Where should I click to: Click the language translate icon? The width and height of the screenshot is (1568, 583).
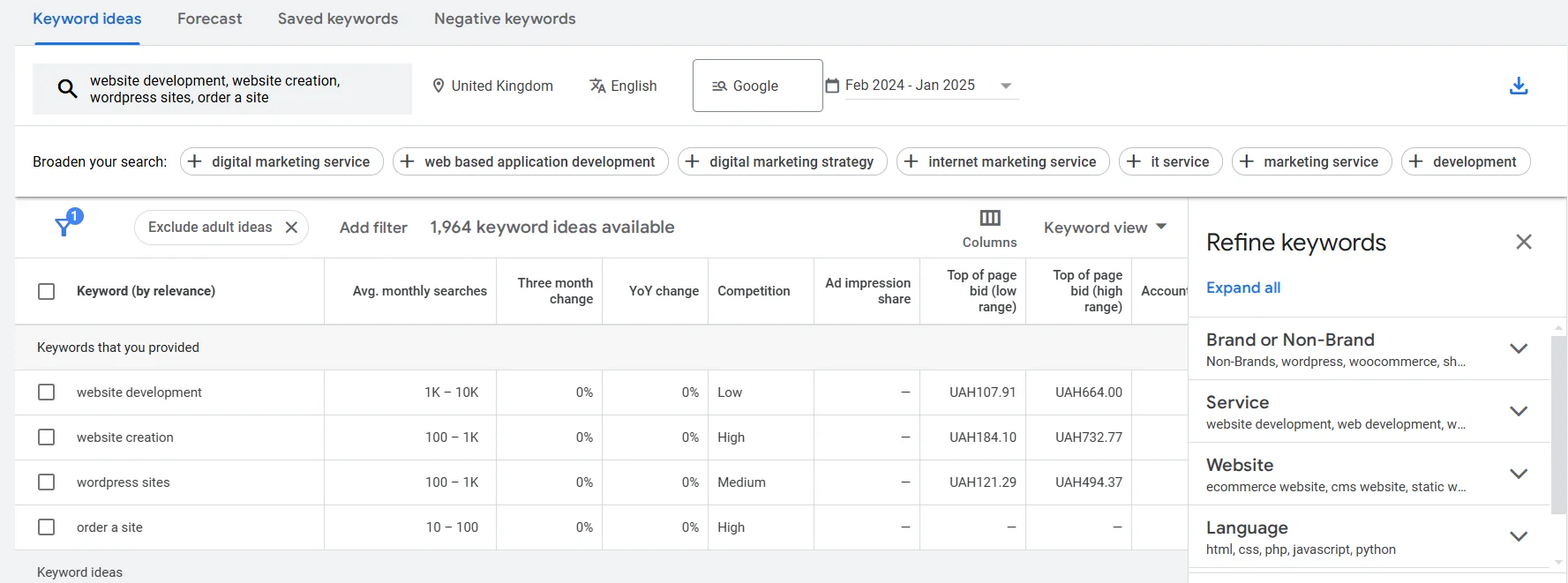(597, 86)
